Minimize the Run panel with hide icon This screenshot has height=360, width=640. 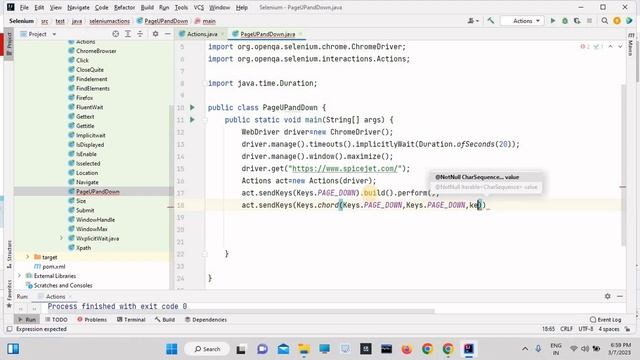[620, 296]
